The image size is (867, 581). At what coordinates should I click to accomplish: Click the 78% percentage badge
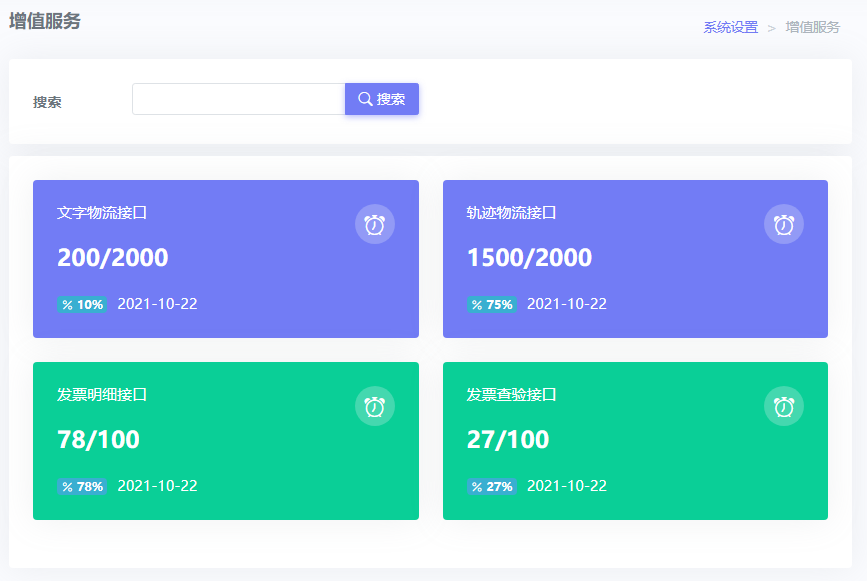tap(82, 486)
